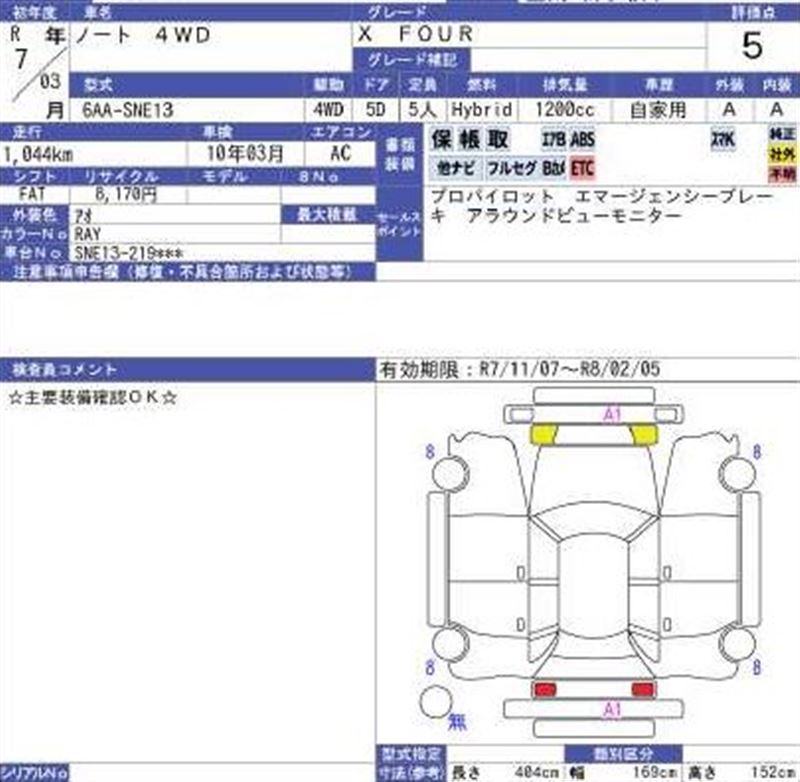
Task: Click the AC air conditioner value
Action: coord(340,153)
